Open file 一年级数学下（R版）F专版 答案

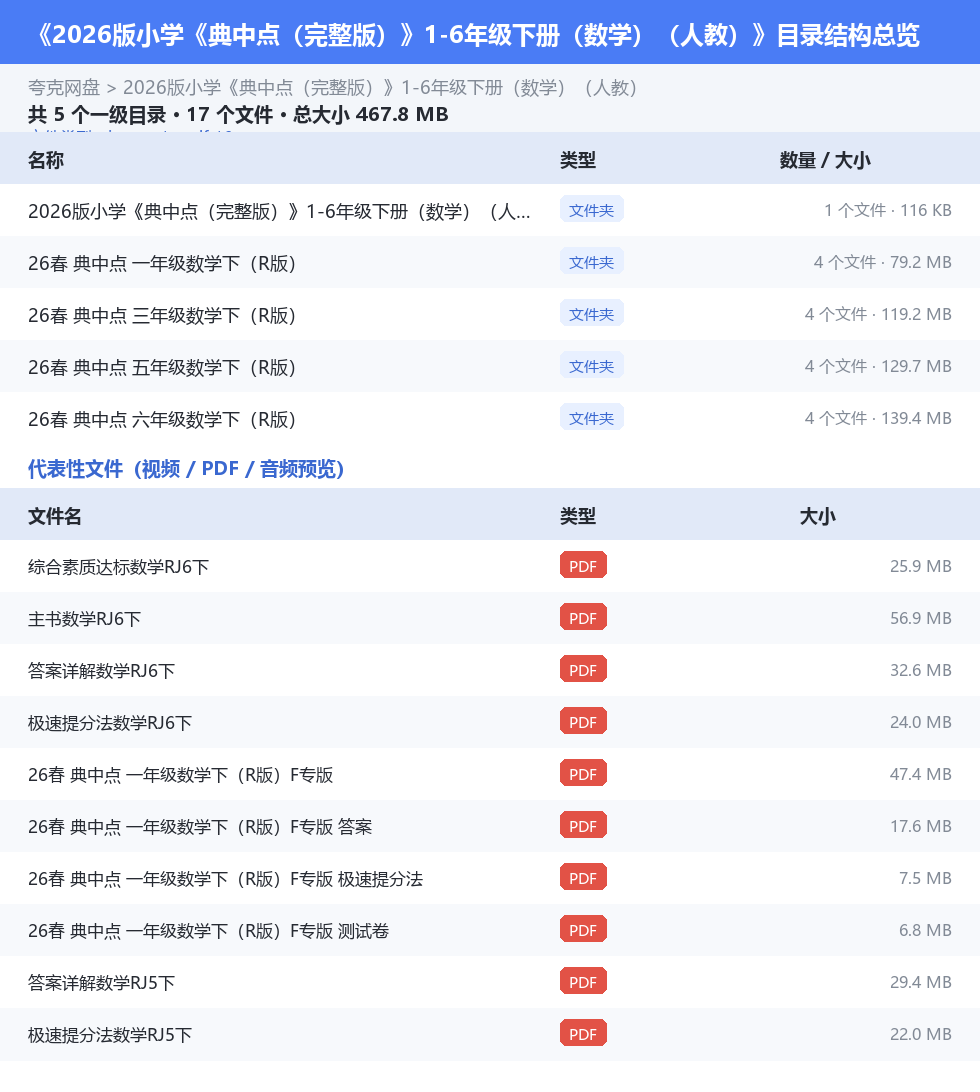[x=200, y=827]
